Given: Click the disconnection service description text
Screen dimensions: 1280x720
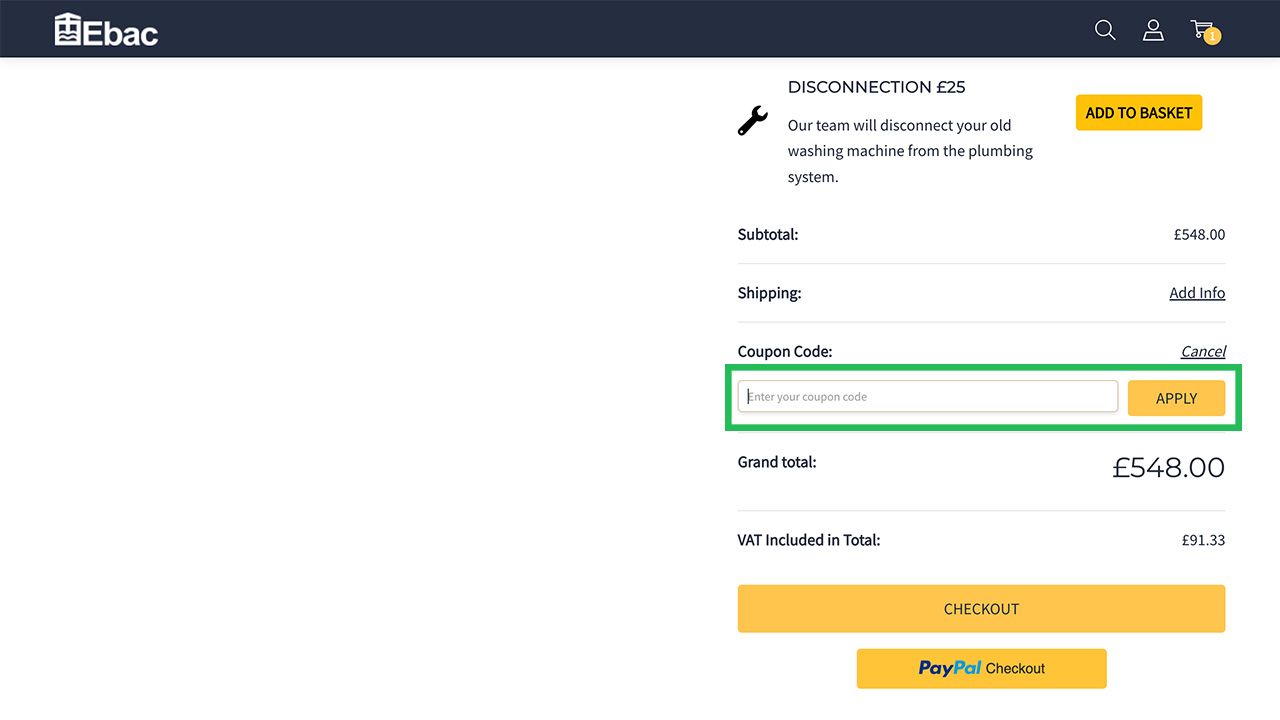Looking at the screenshot, I should point(910,151).
